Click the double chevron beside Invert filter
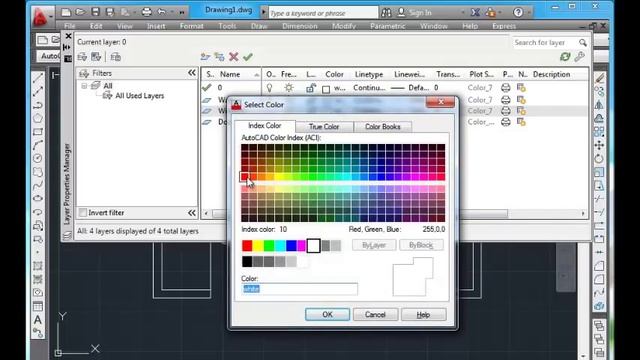 click(192, 213)
